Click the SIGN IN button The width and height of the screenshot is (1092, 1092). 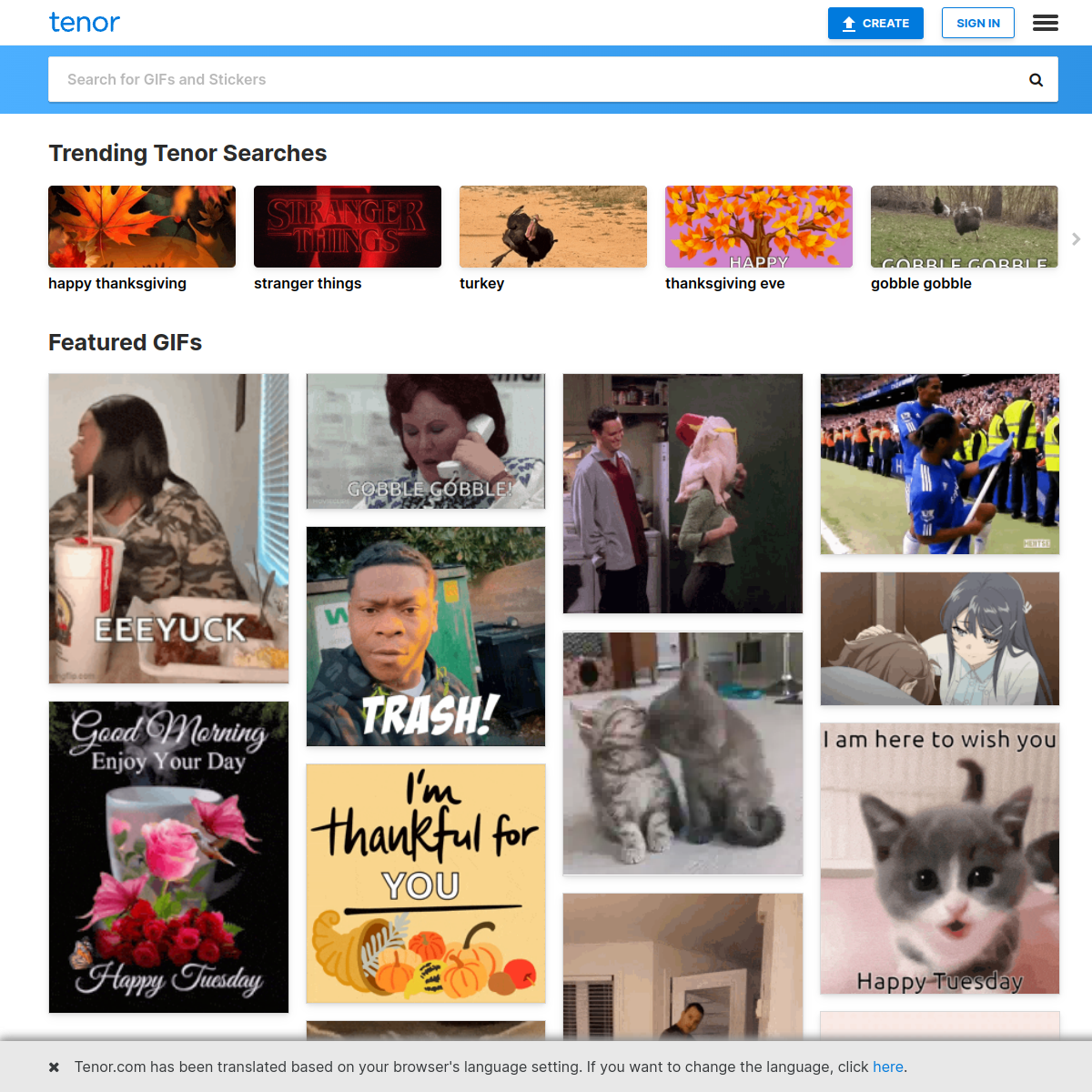point(978,24)
